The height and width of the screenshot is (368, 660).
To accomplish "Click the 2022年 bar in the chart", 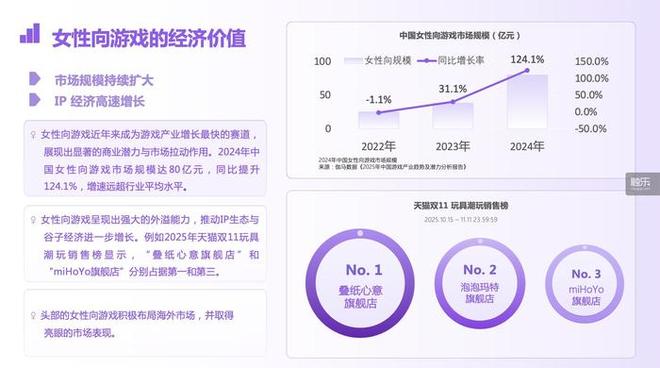I will (x=378, y=120).
